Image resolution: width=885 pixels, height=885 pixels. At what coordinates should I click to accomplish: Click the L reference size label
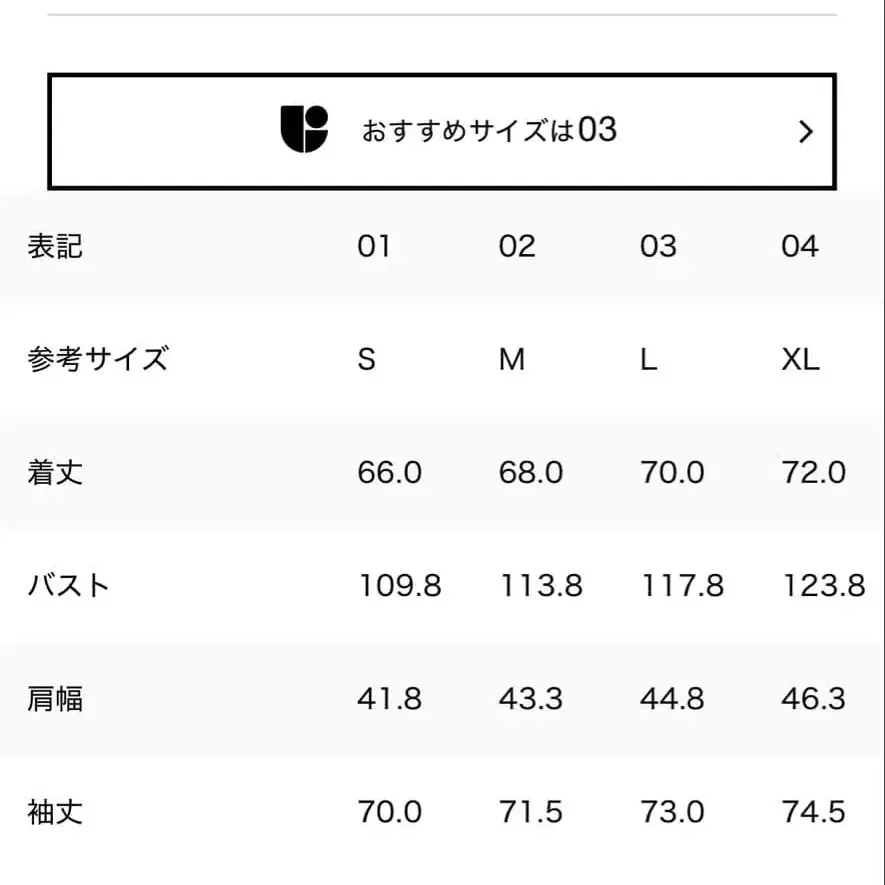click(649, 359)
